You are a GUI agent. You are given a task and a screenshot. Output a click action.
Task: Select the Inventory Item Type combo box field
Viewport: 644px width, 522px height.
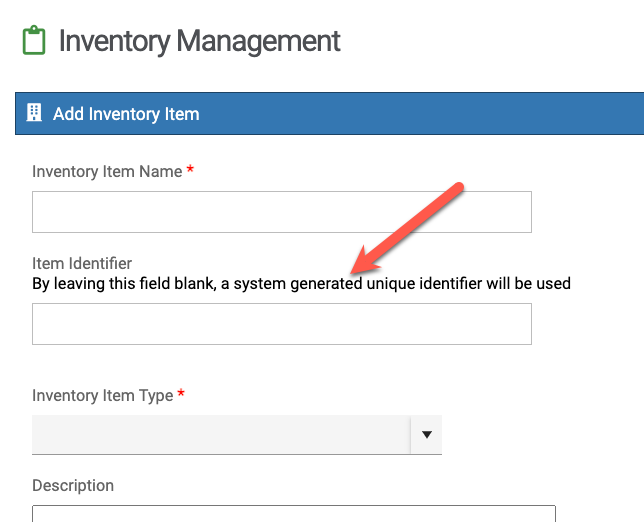click(220, 435)
